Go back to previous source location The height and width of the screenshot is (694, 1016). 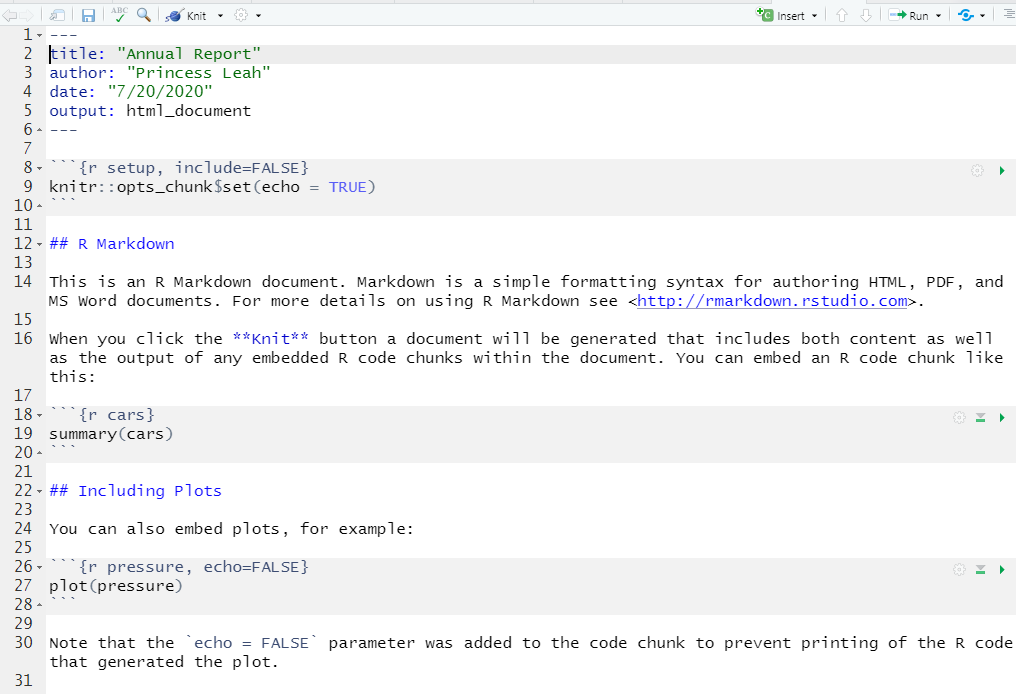point(9,15)
